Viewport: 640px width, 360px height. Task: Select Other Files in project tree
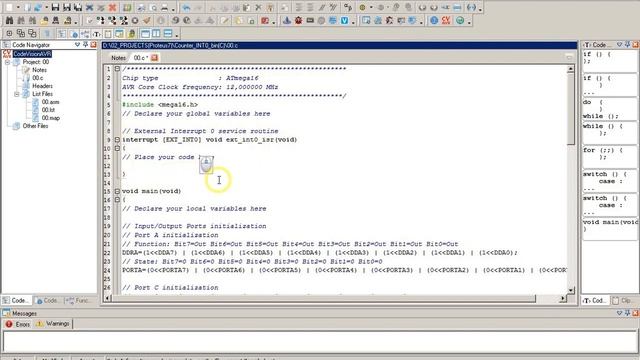[35, 126]
